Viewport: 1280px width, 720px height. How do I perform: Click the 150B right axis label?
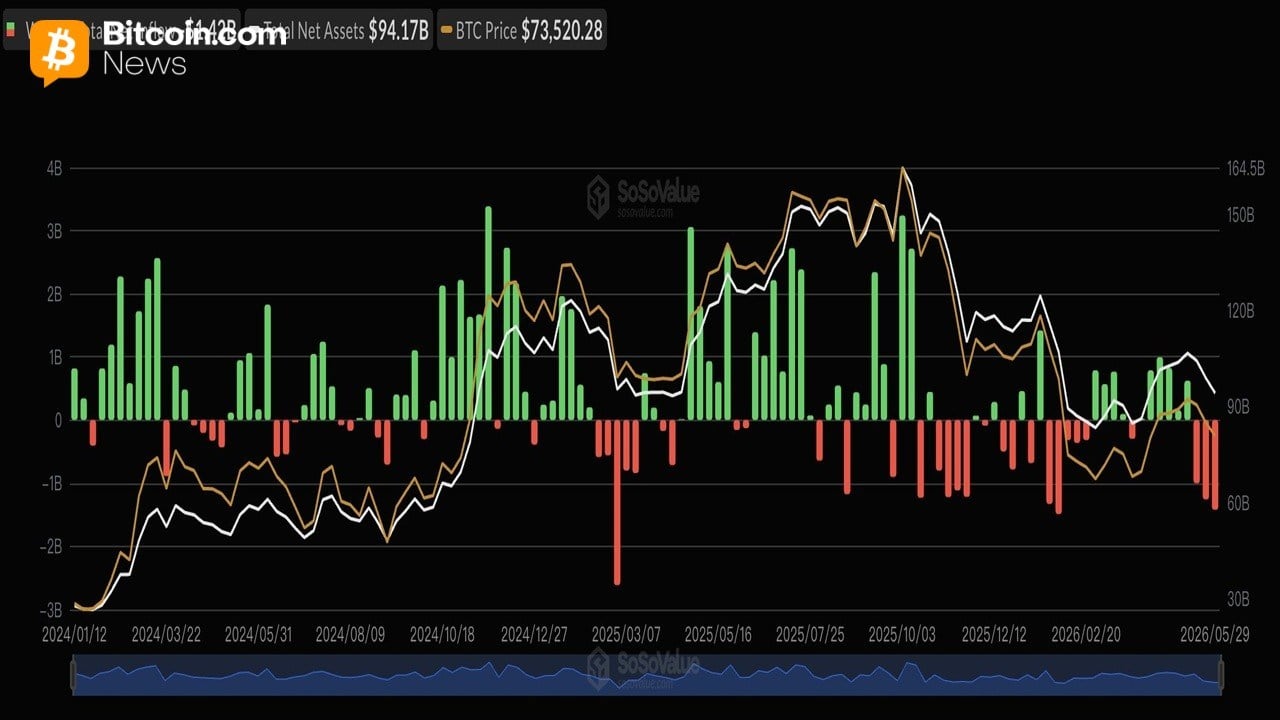tap(1241, 215)
